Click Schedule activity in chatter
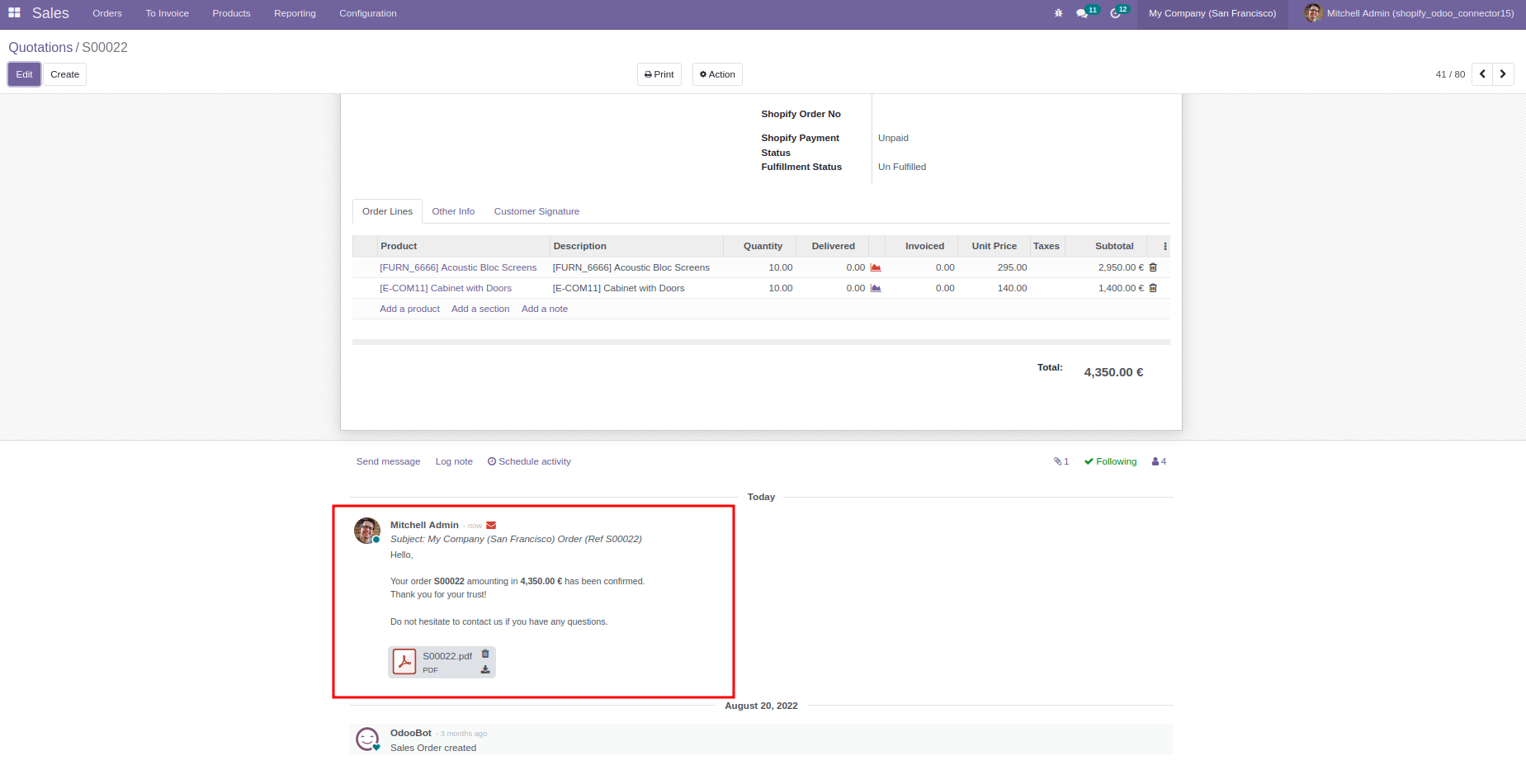This screenshot has height=784, width=1526. click(x=529, y=461)
